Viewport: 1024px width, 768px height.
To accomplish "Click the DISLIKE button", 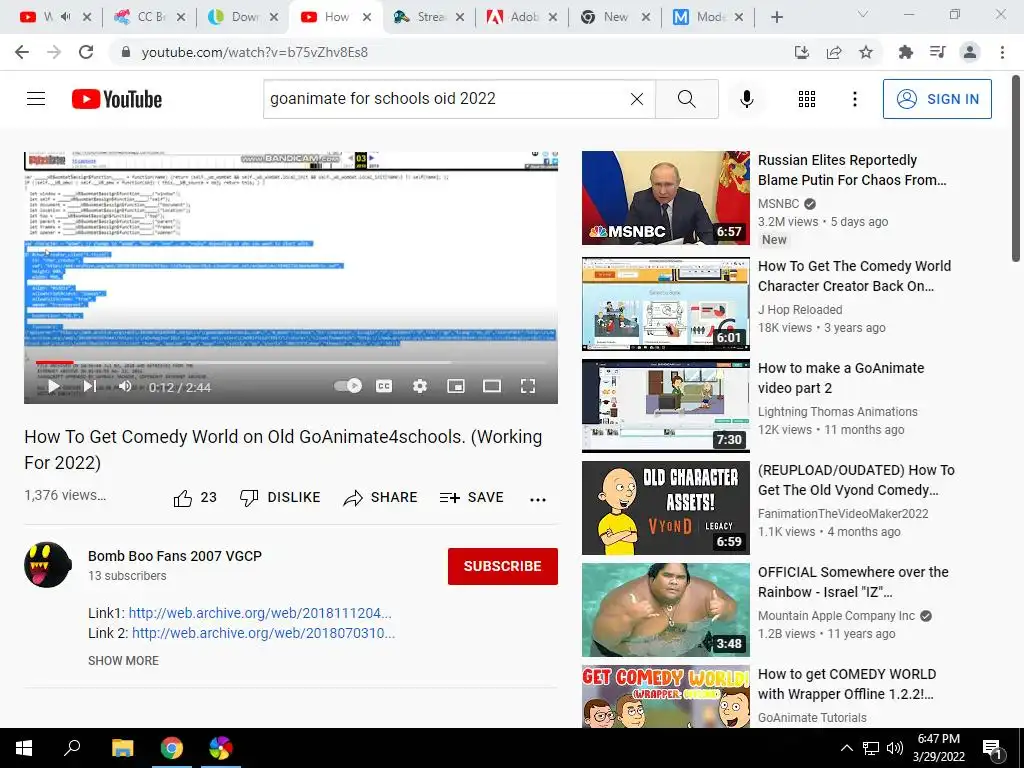I will click(280, 498).
